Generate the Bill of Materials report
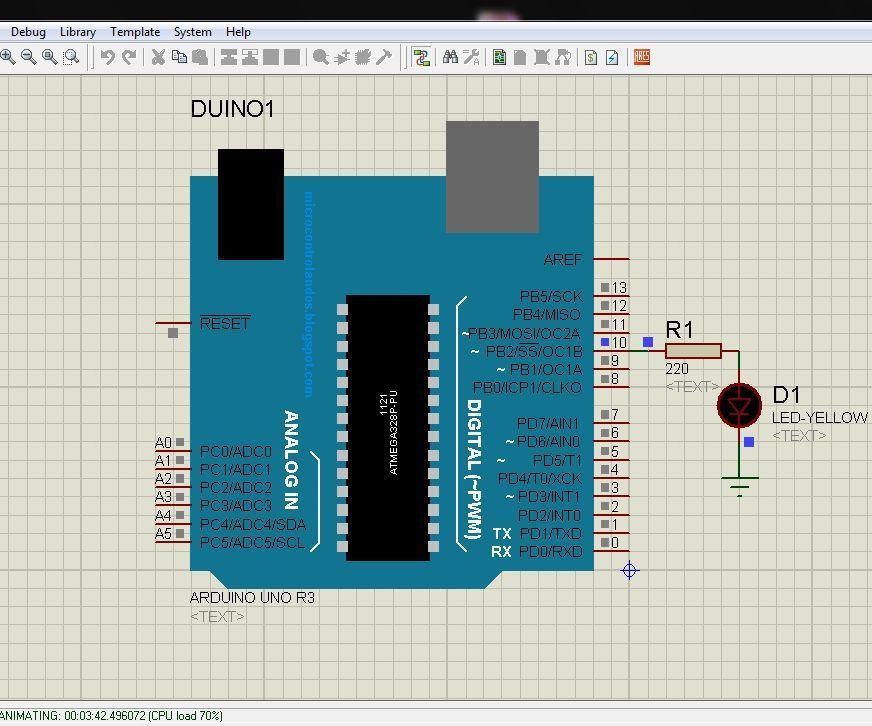 pyautogui.click(x=590, y=57)
